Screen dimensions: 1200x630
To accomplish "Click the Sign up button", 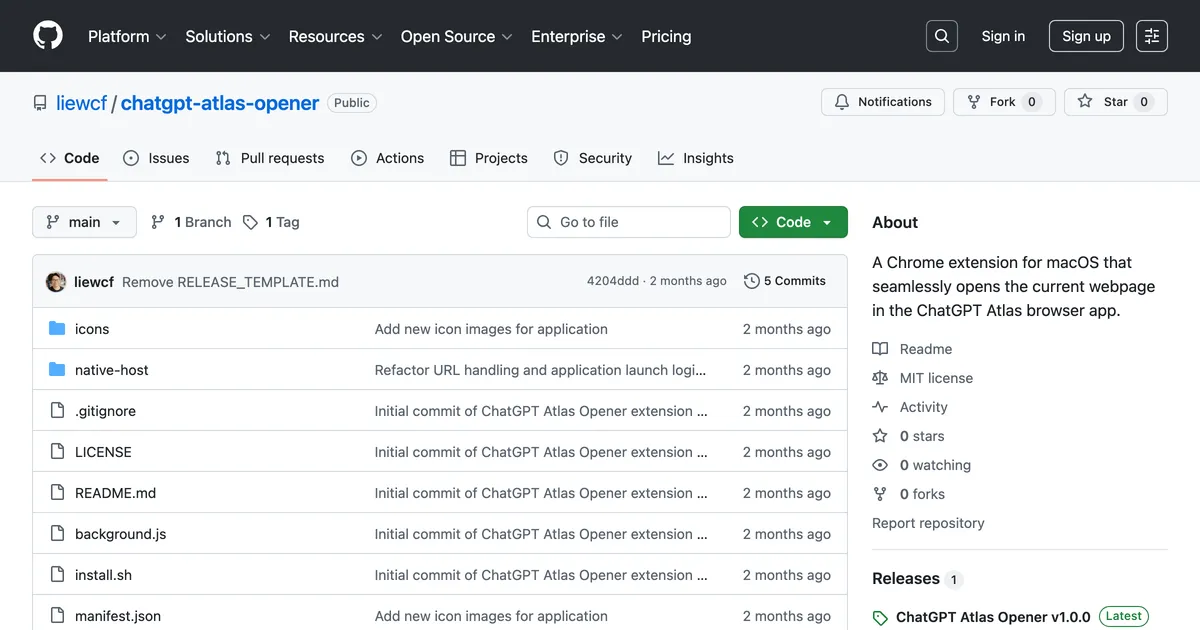I will click(x=1086, y=35).
